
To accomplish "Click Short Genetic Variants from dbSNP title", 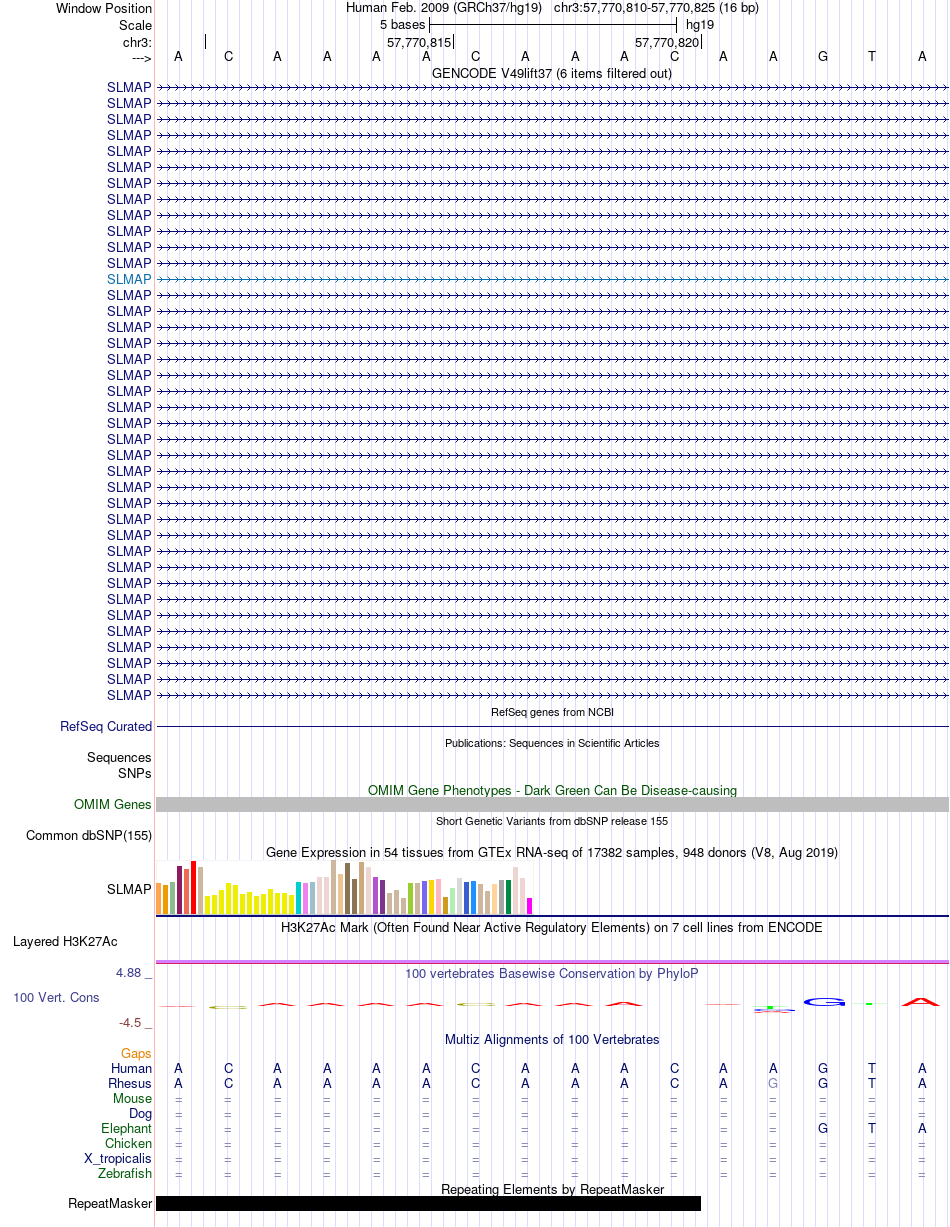I will tap(552, 821).
